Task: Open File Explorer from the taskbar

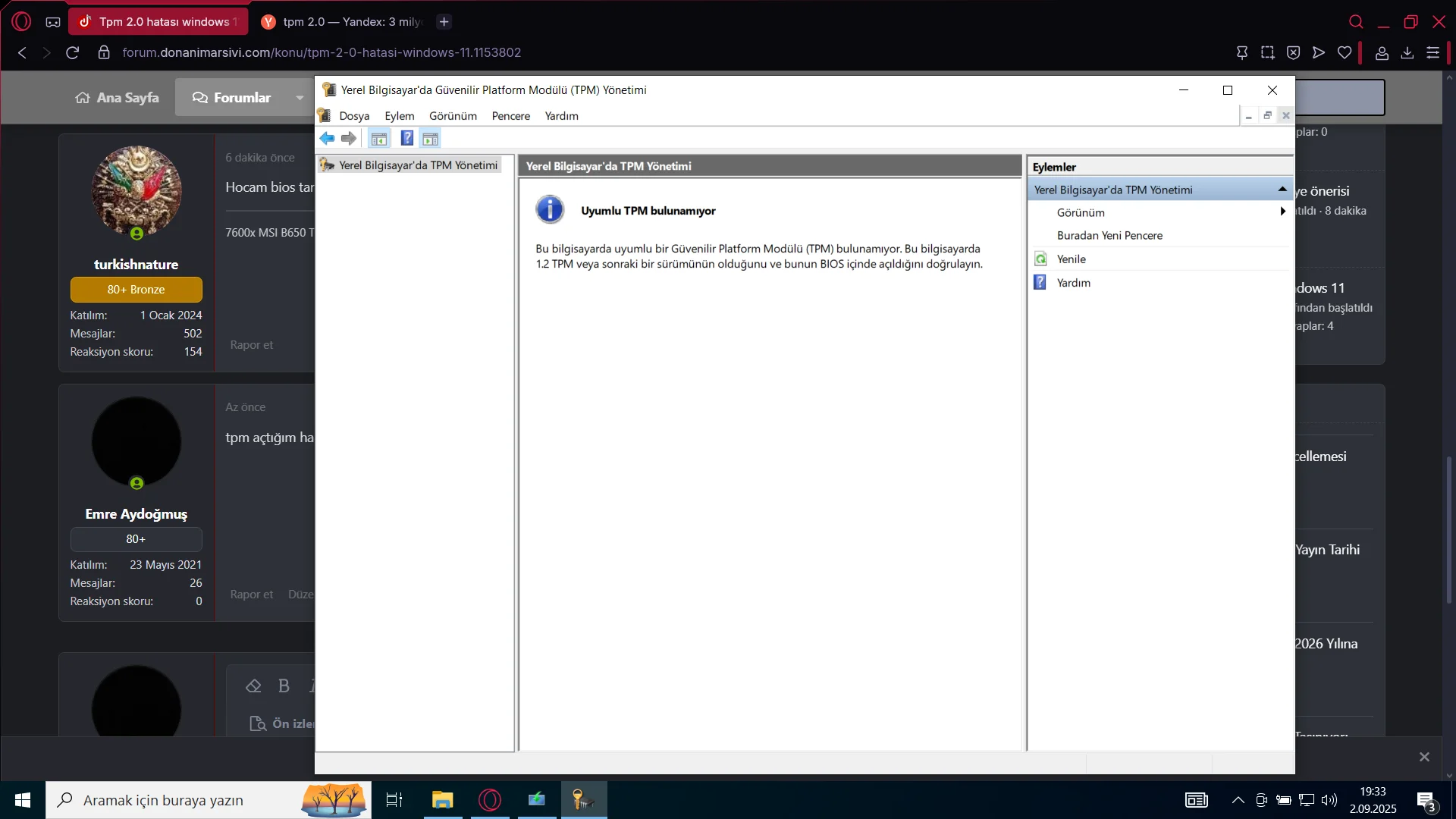Action: click(442, 800)
